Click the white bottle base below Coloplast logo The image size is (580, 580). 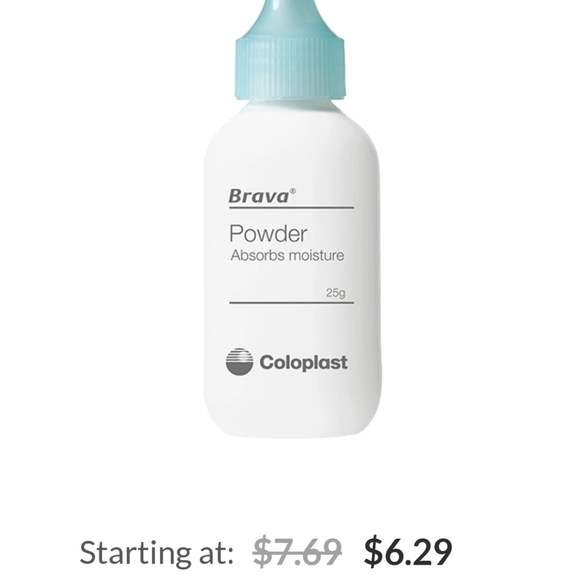292,409
